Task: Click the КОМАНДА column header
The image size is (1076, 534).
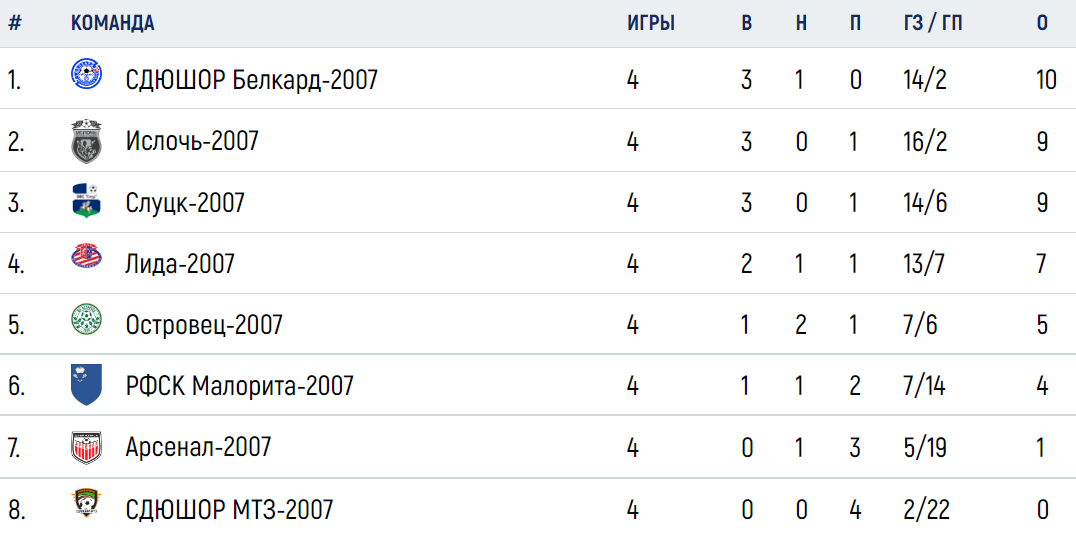Action: [x=113, y=23]
